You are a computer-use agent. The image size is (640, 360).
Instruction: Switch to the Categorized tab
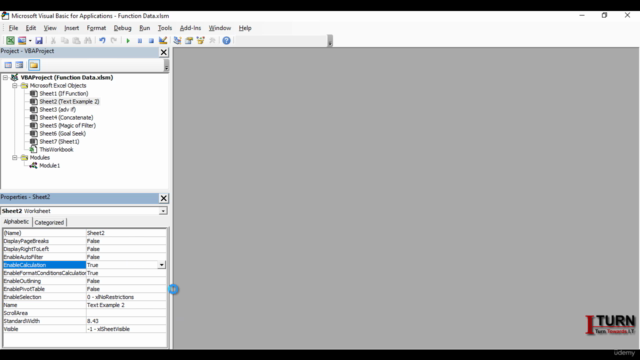point(49,222)
